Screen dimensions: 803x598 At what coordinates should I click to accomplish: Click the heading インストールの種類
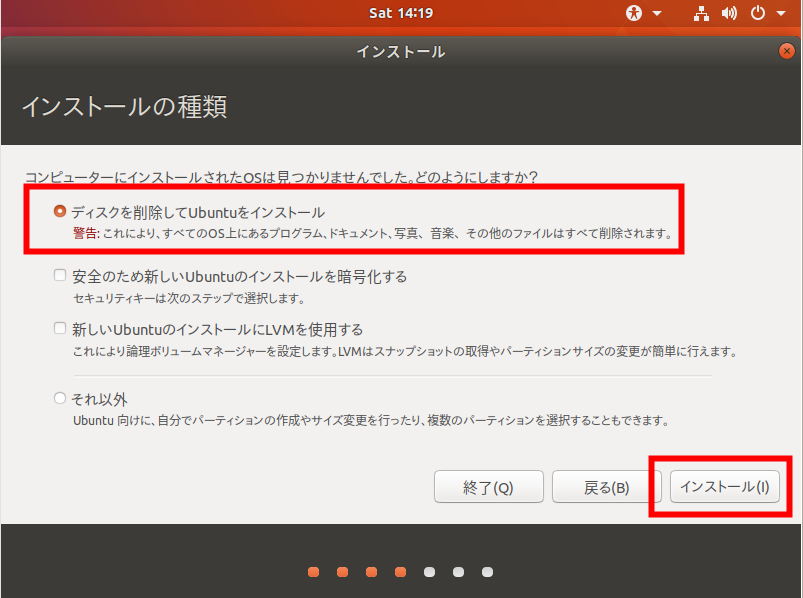[x=124, y=107]
